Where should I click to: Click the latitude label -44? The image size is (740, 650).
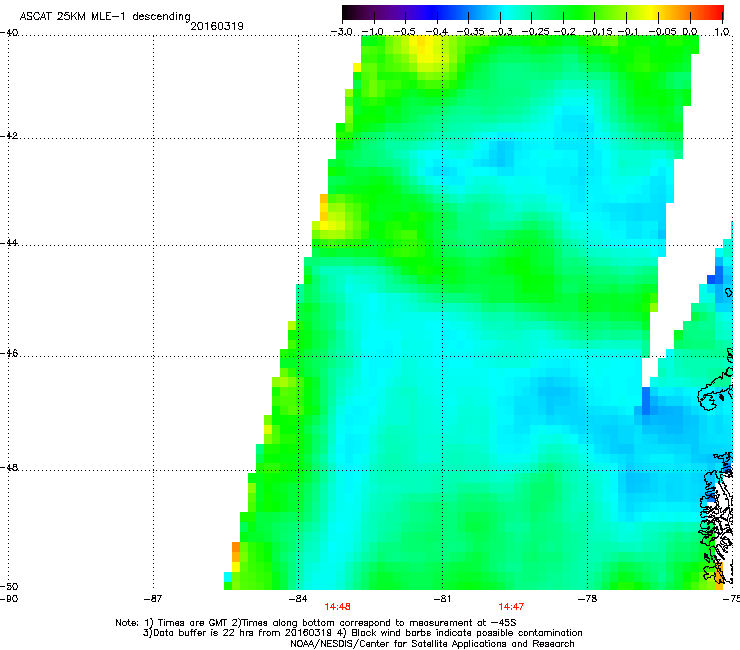coord(9,243)
